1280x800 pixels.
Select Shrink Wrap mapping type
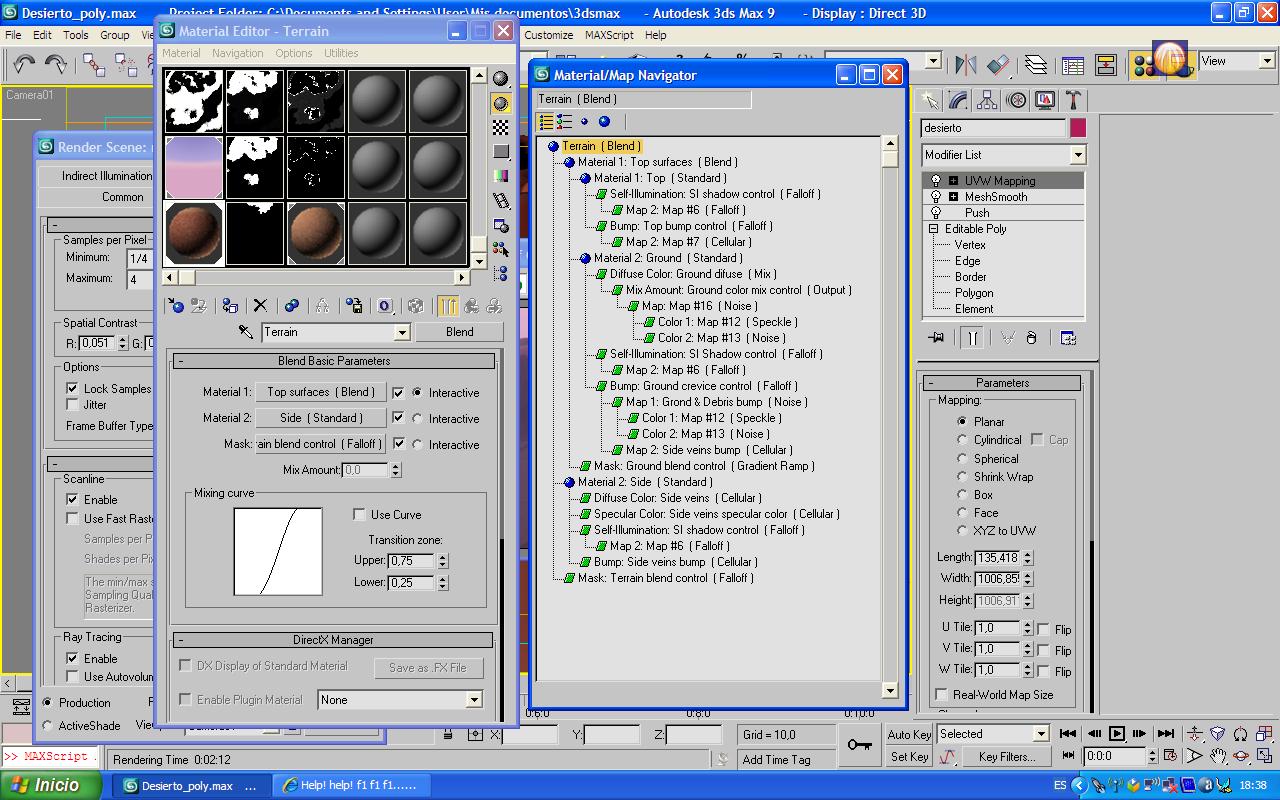(x=962, y=476)
